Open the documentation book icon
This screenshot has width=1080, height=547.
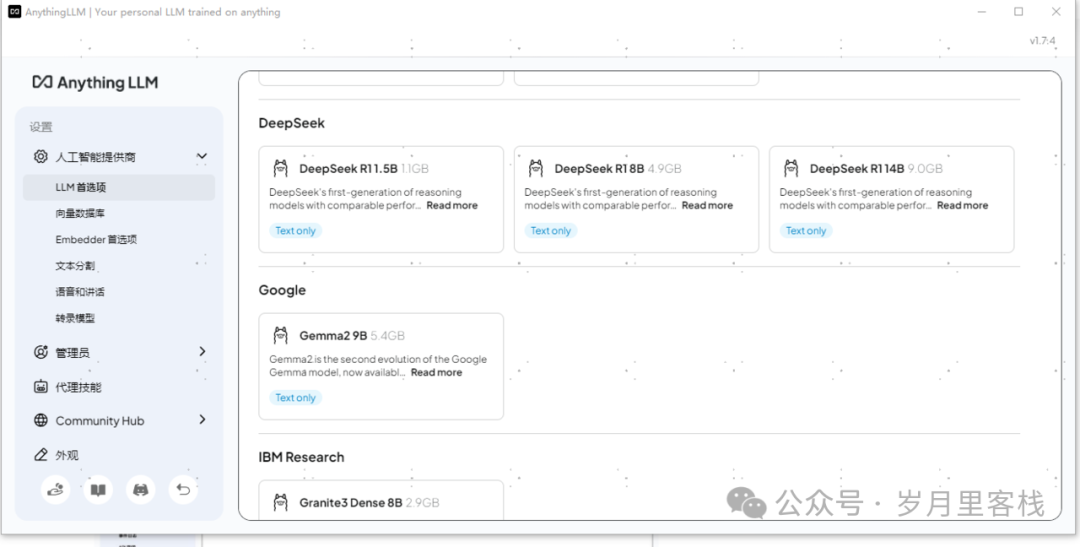98,490
